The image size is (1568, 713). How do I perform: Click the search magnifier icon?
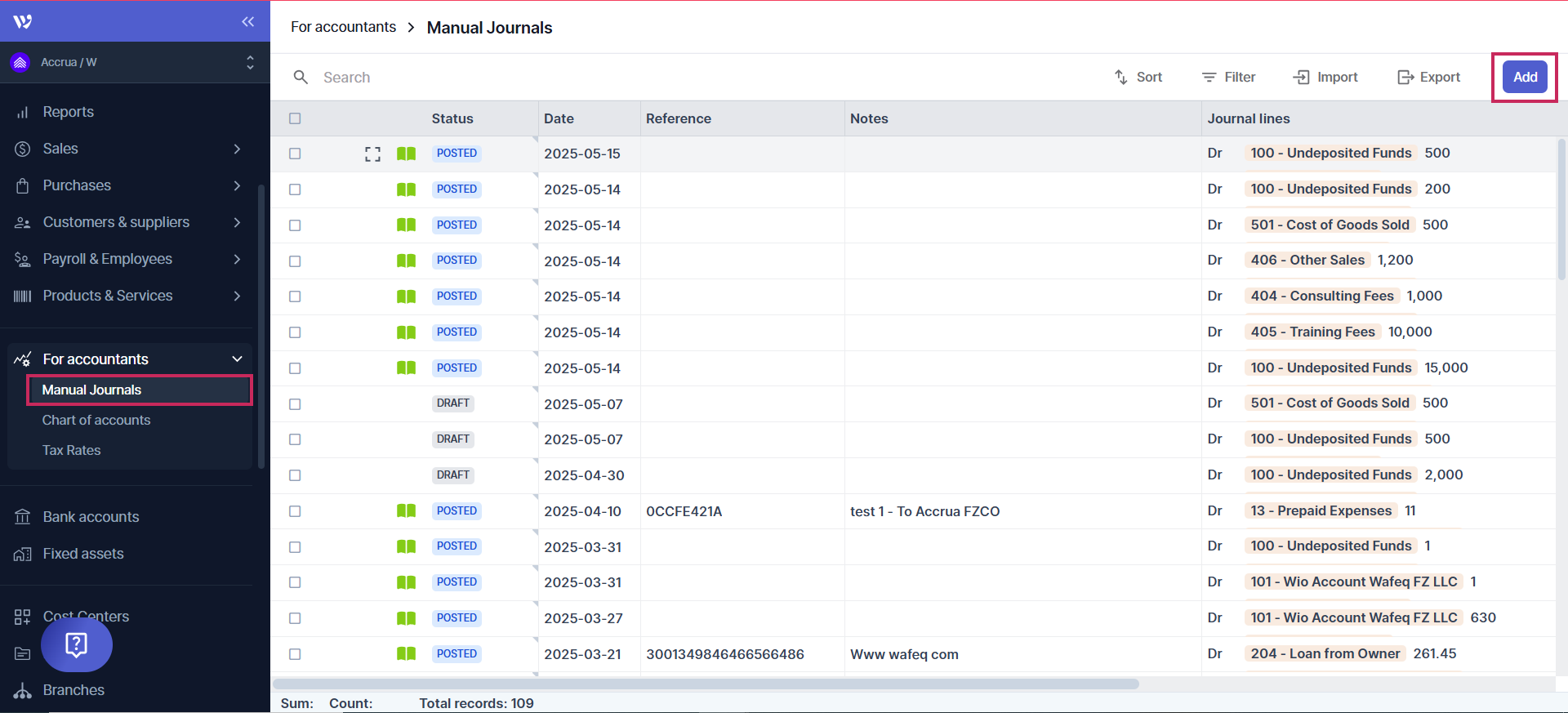coord(301,77)
